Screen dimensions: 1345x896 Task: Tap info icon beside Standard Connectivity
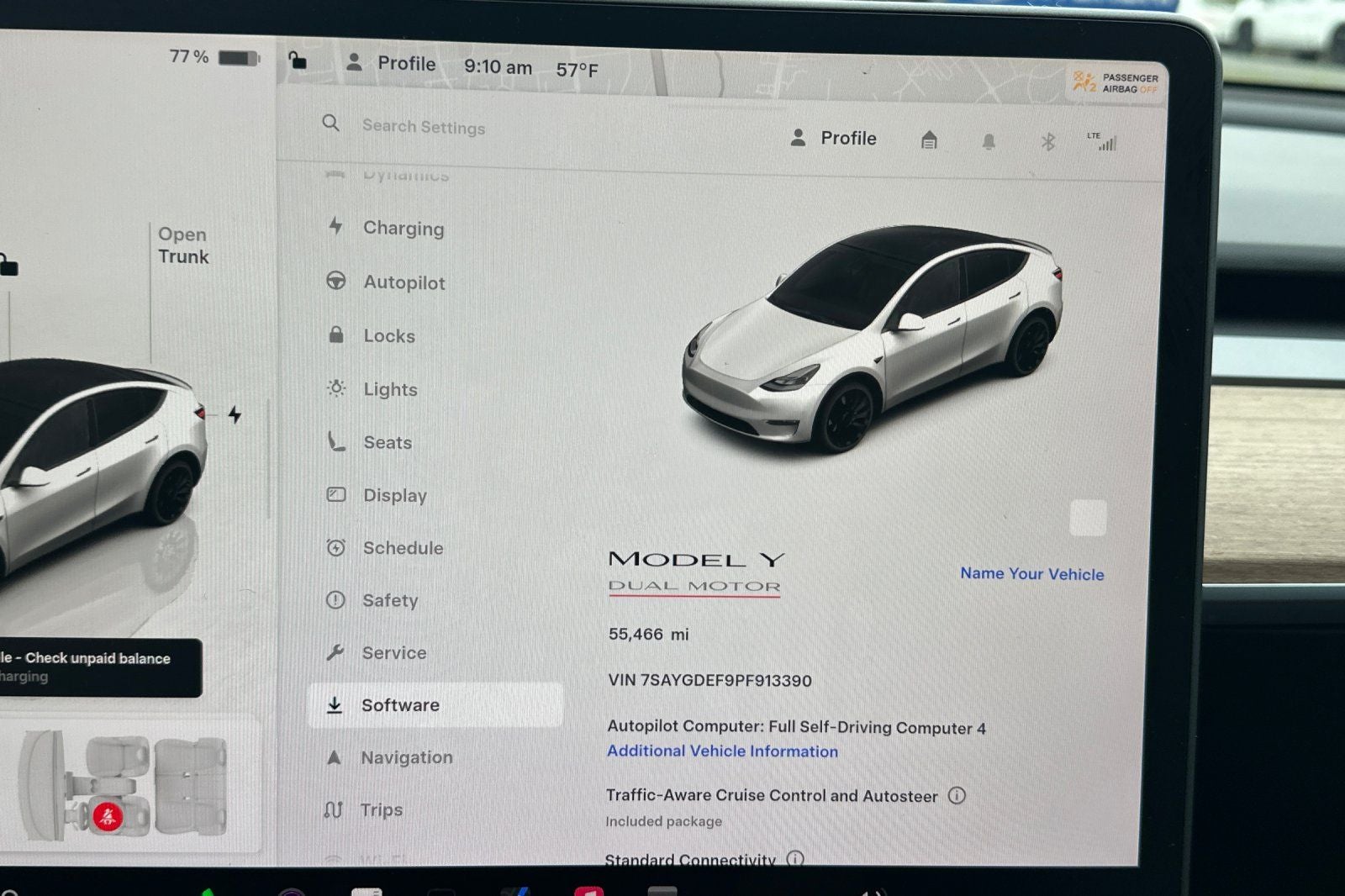[795, 858]
